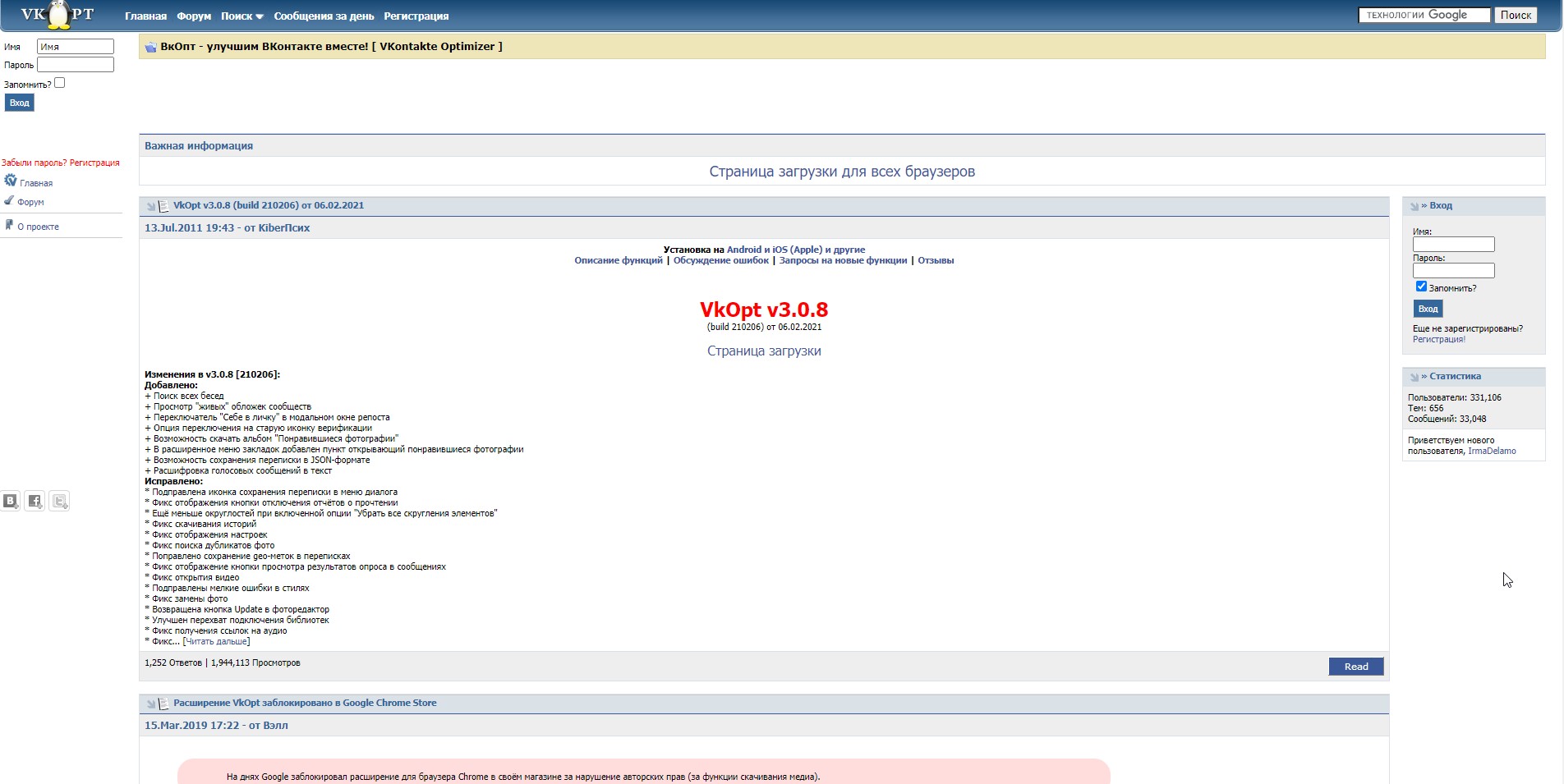Open the Запросы на новые функции link
The image size is (1564, 784).
coord(843,260)
